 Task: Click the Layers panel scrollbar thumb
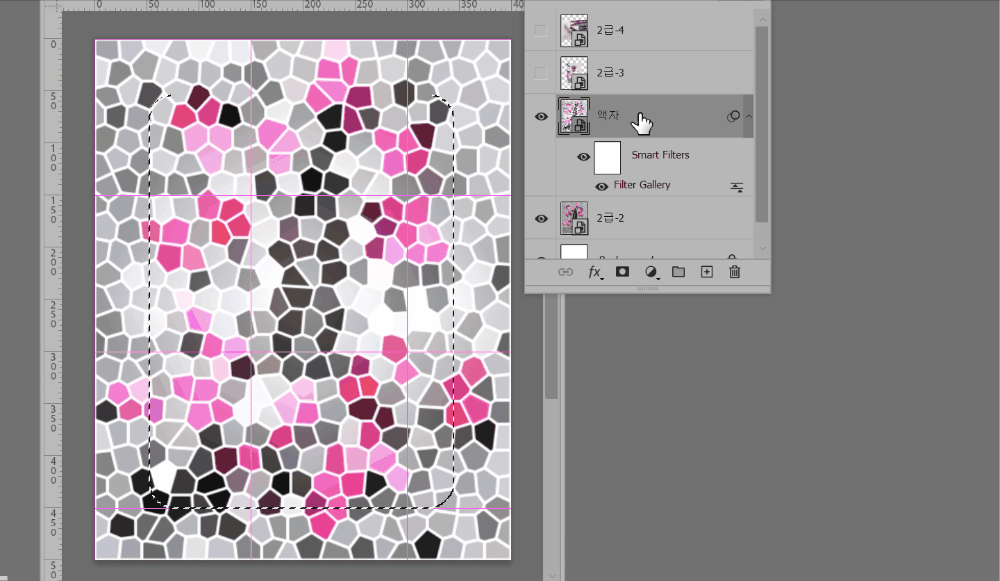click(x=761, y=124)
